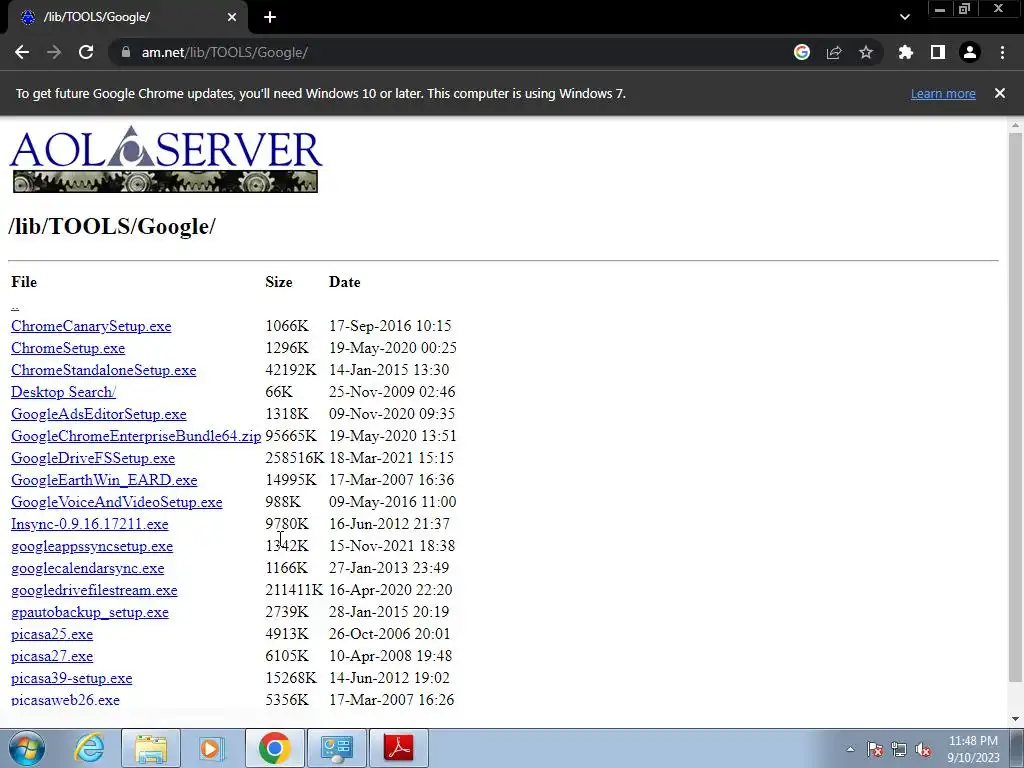Screen dimensions: 1024x768
Task: Download GoogleDriveFSSetup.exe
Action: (x=93, y=458)
